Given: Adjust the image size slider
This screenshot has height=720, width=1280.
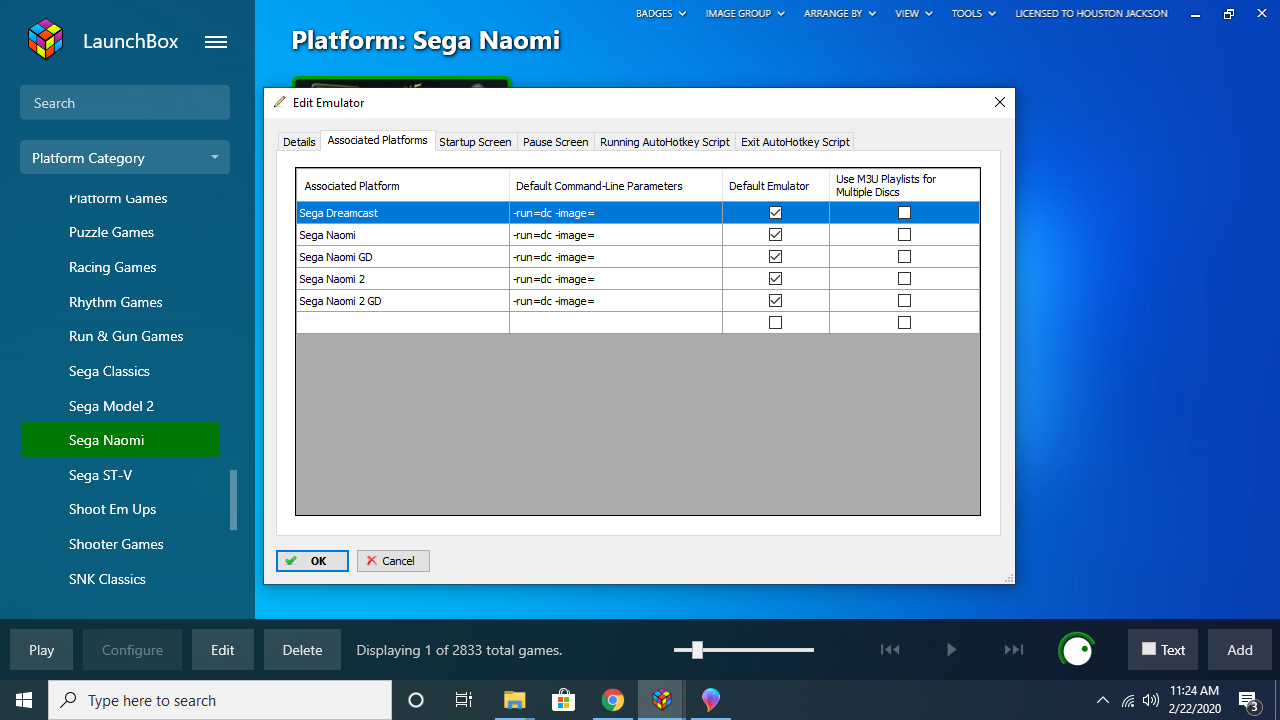Looking at the screenshot, I should tap(697, 650).
